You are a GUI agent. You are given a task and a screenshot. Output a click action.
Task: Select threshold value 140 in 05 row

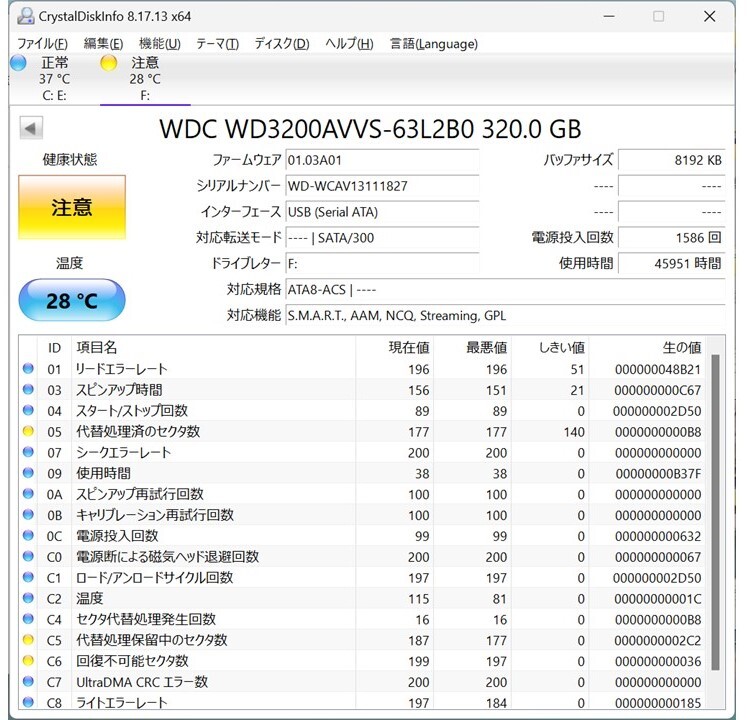pyautogui.click(x=574, y=432)
